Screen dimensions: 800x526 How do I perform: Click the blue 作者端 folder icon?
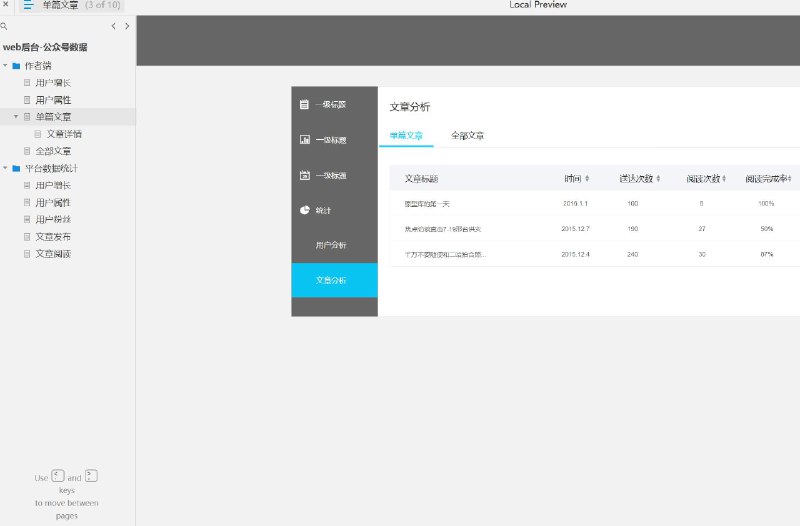(16, 66)
